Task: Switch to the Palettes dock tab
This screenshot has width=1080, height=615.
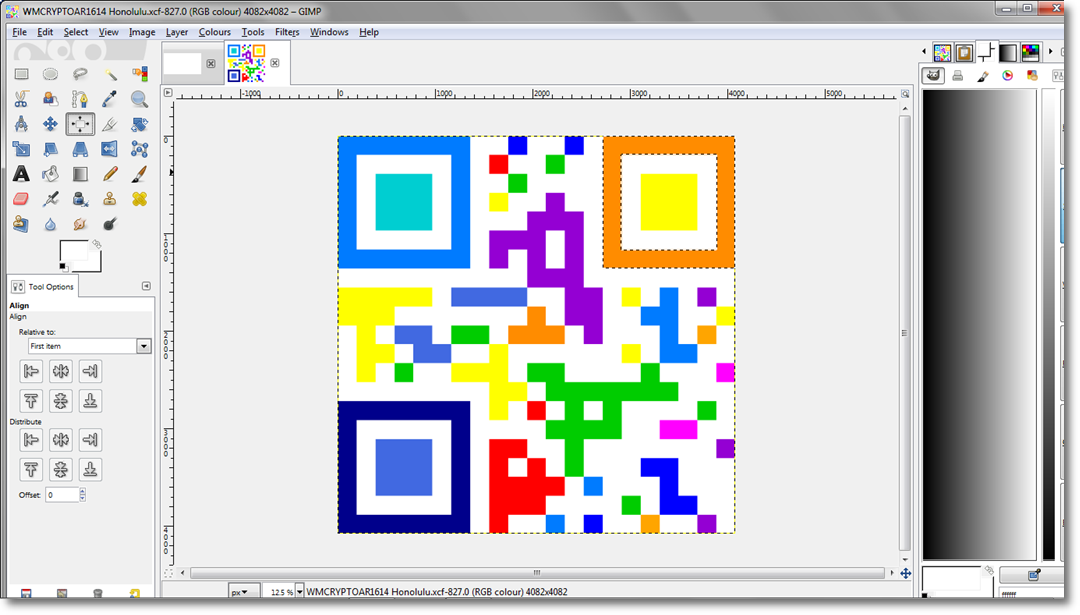Action: (1030, 52)
